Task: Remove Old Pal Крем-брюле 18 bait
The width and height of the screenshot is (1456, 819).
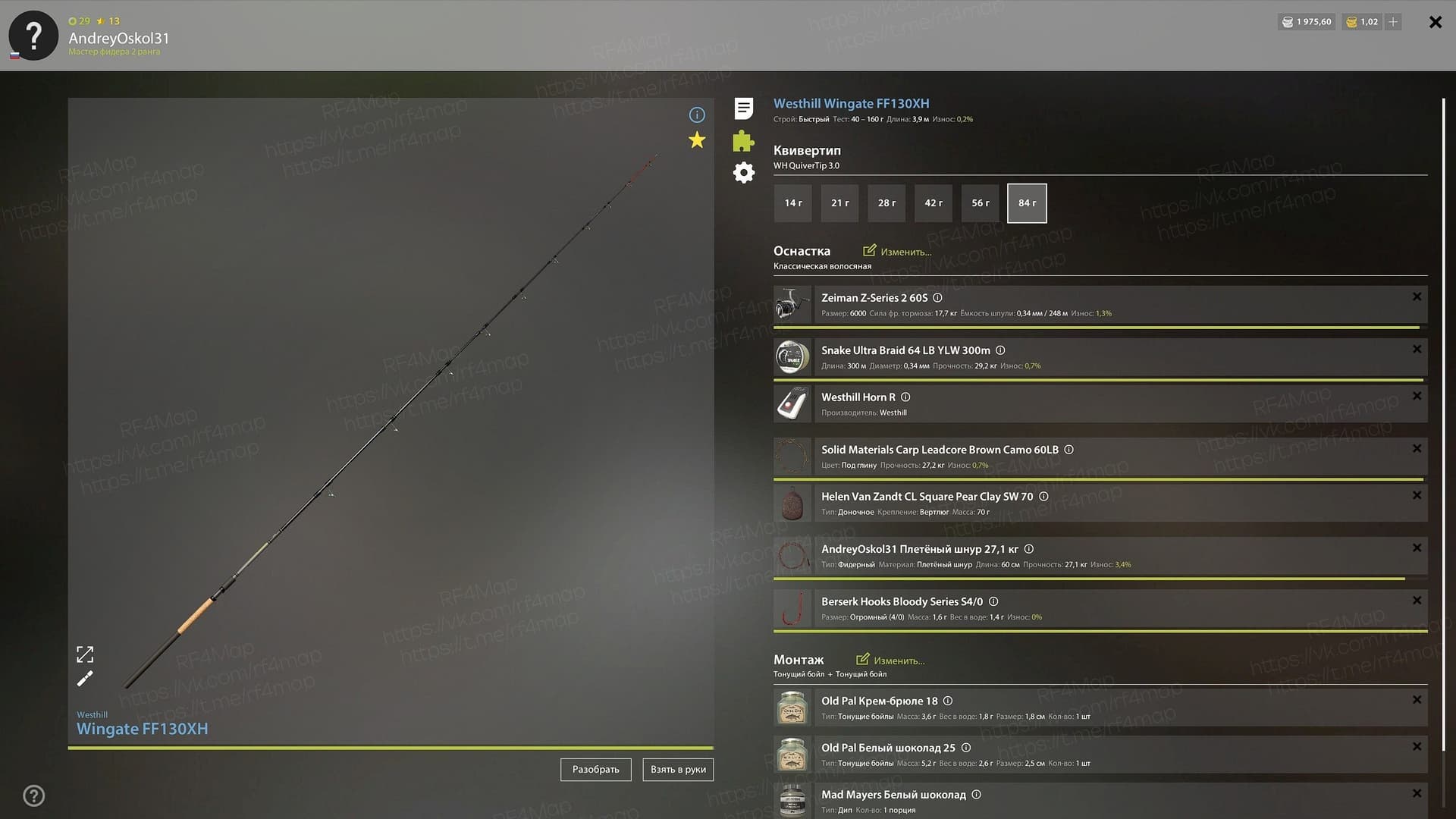Action: (1417, 700)
